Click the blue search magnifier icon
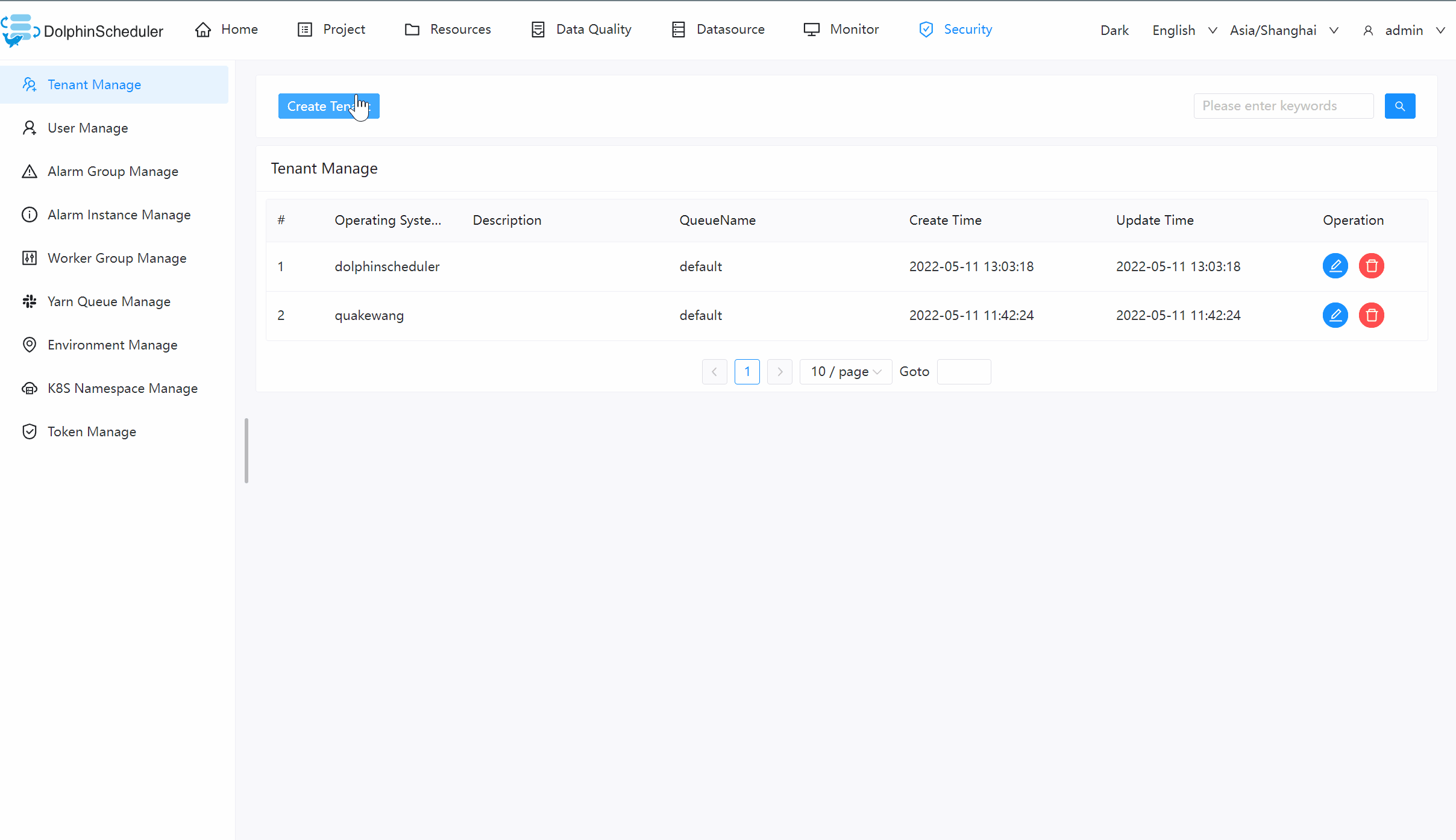Image resolution: width=1456 pixels, height=840 pixels. 1400,105
